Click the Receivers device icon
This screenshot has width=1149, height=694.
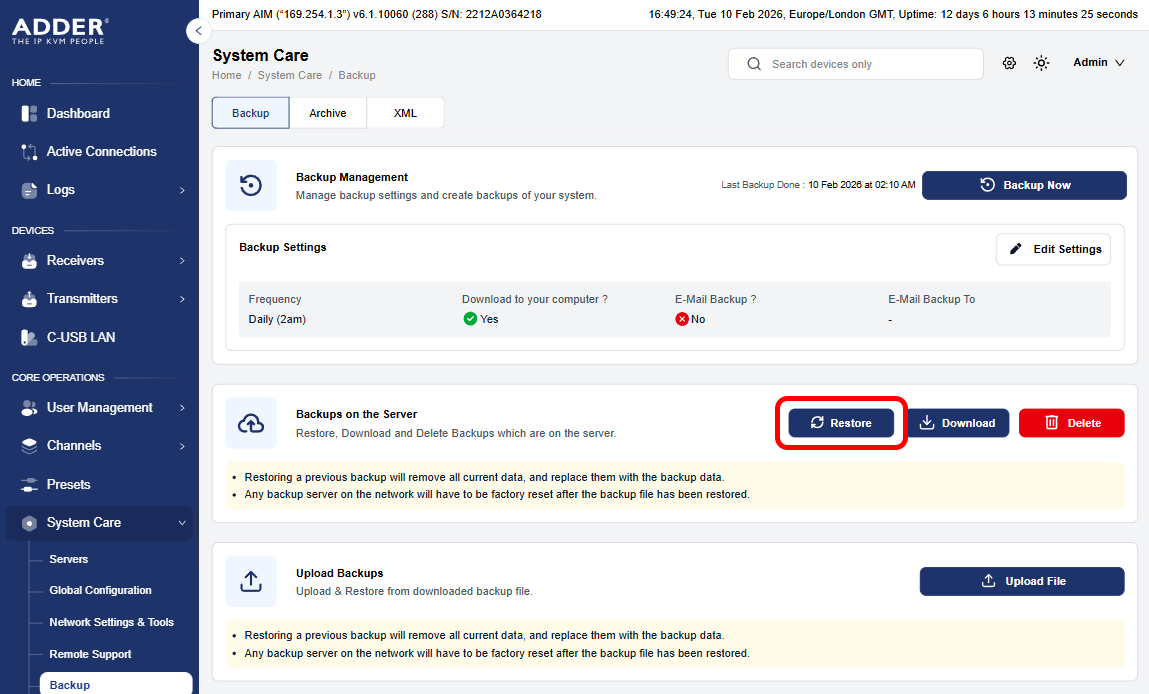coord(29,261)
